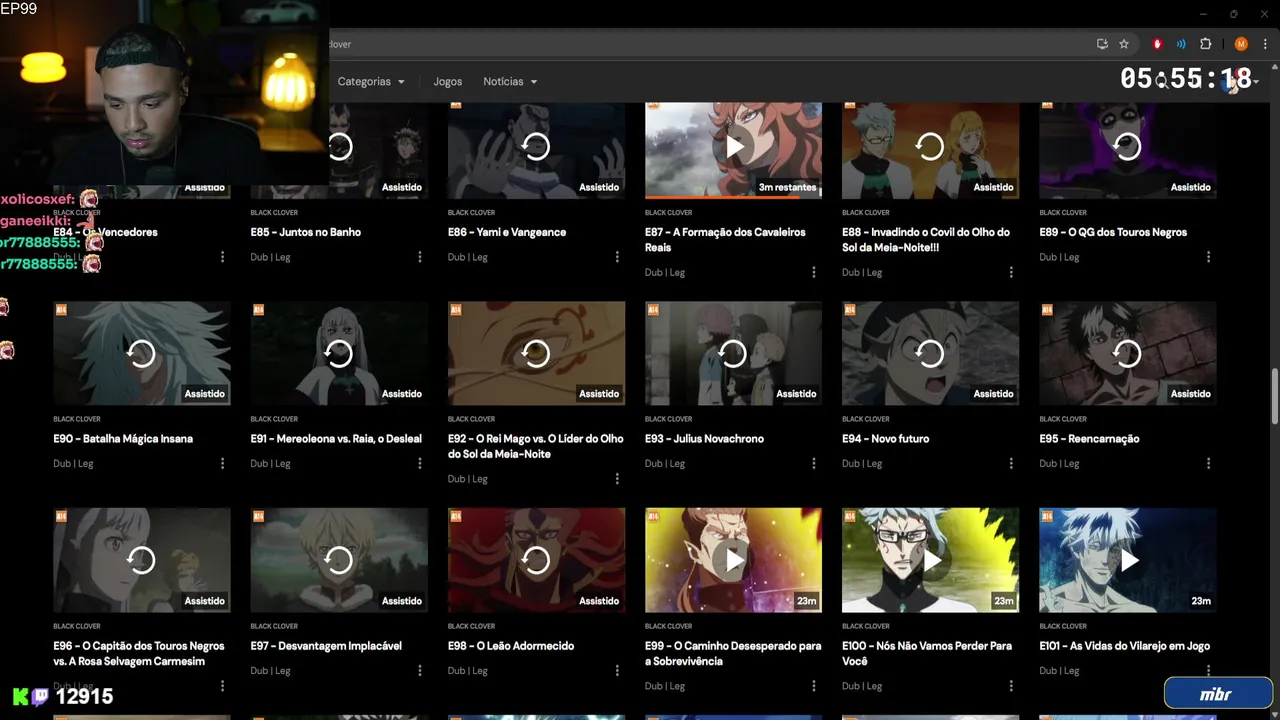Click the page vertical scrollbar thumb
The image size is (1280, 720).
(1274, 398)
